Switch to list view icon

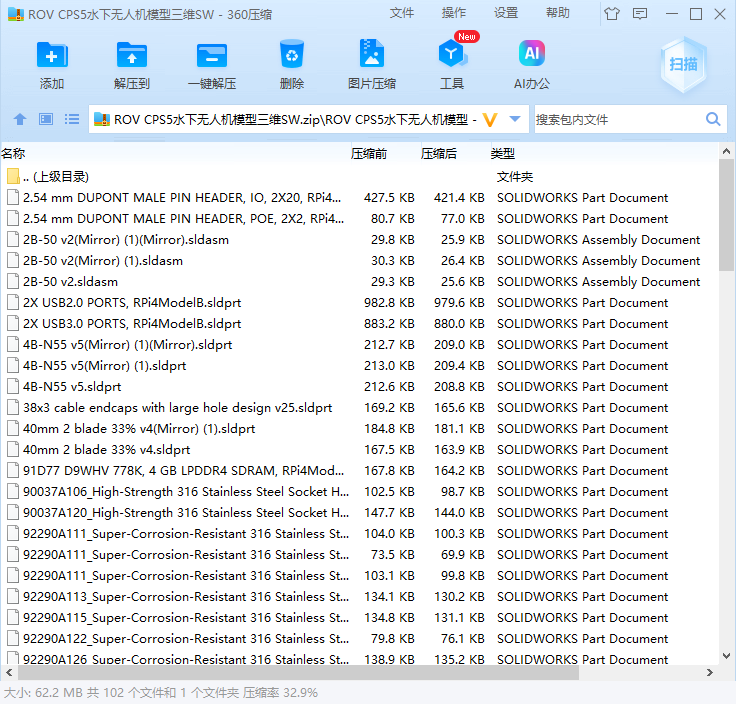72,119
